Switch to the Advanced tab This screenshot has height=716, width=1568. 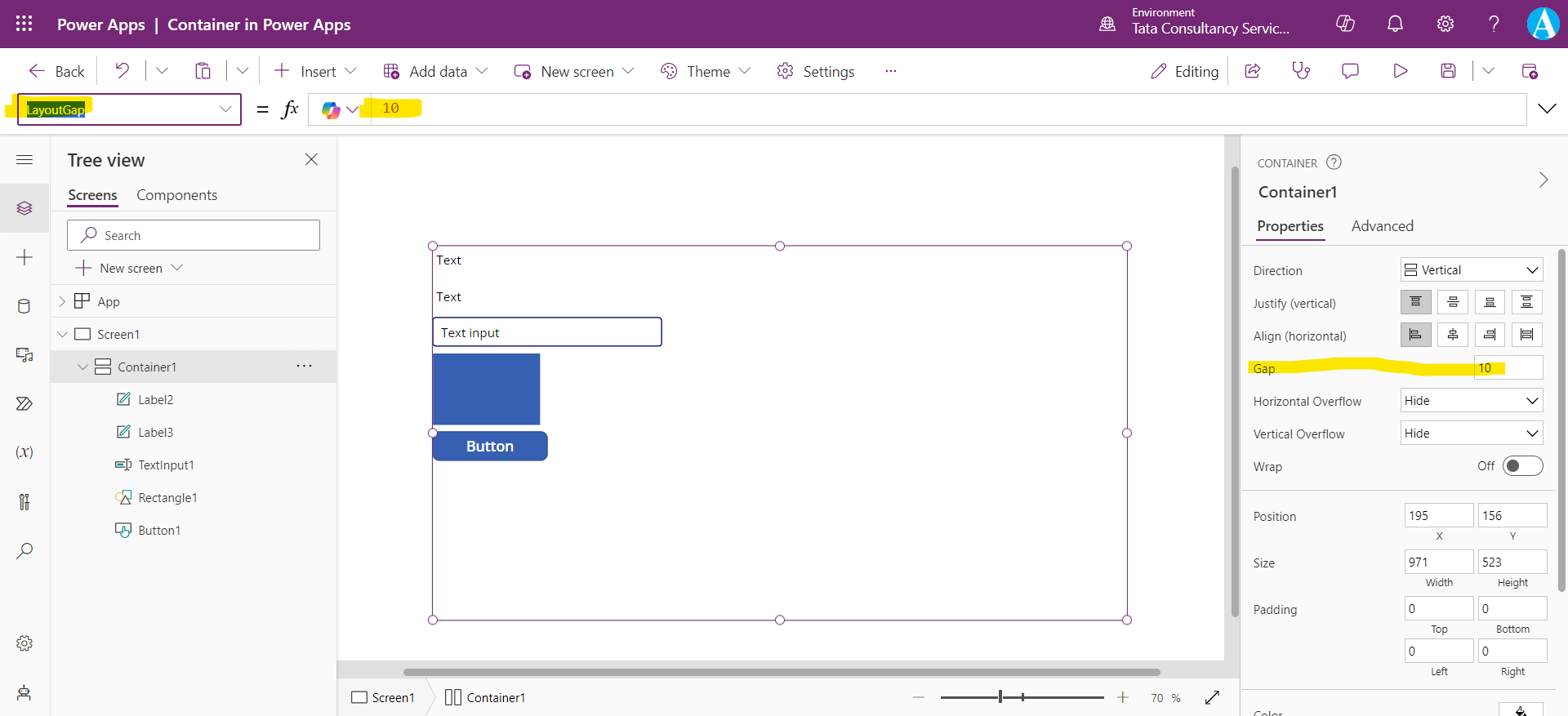coord(1382,226)
